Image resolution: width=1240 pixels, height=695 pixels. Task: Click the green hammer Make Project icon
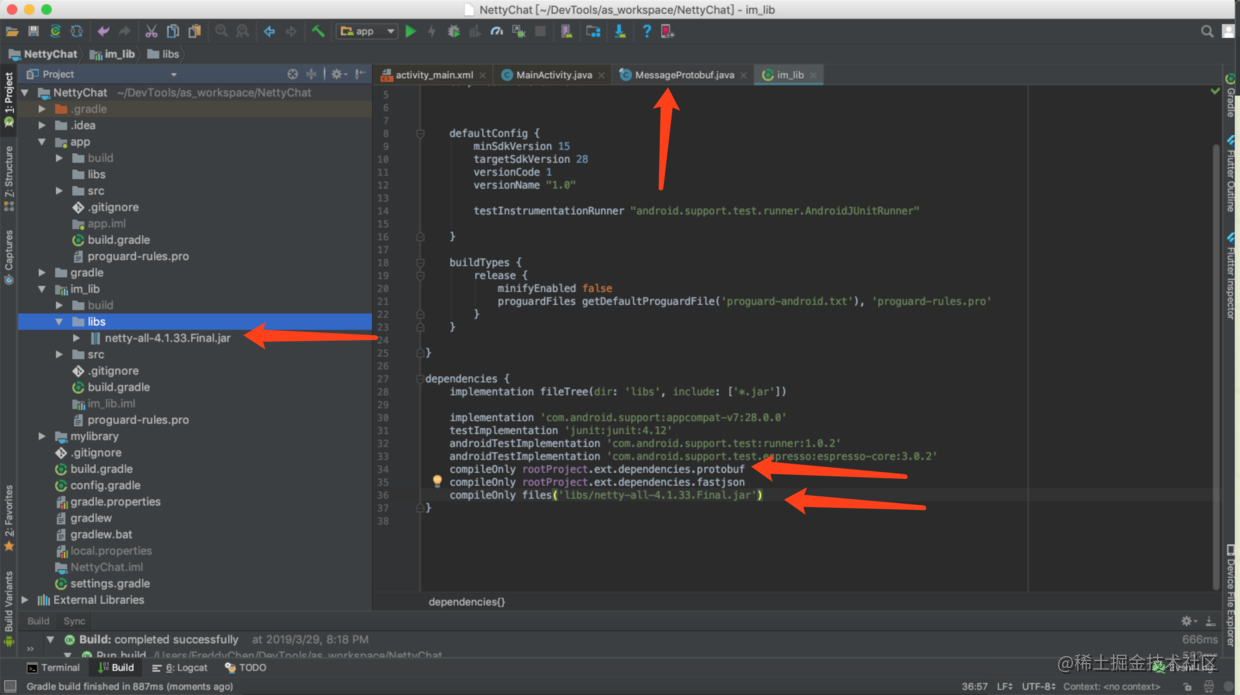click(318, 32)
